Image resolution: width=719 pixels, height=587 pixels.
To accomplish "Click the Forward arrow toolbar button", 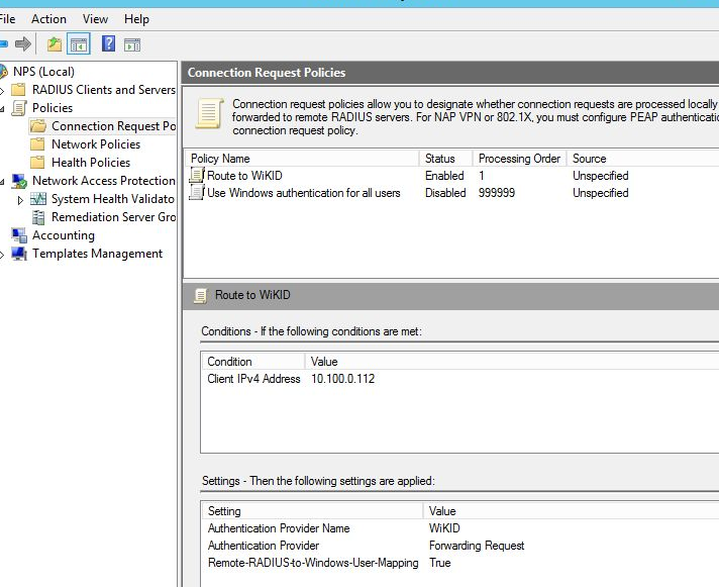I will tap(23, 44).
